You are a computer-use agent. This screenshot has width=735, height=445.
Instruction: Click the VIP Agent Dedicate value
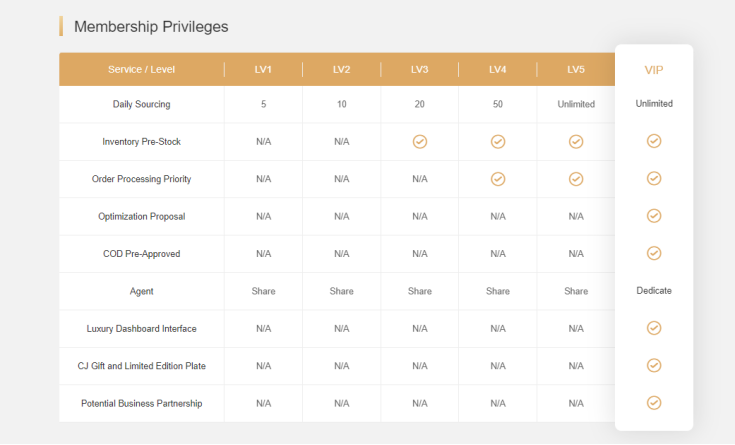654,291
